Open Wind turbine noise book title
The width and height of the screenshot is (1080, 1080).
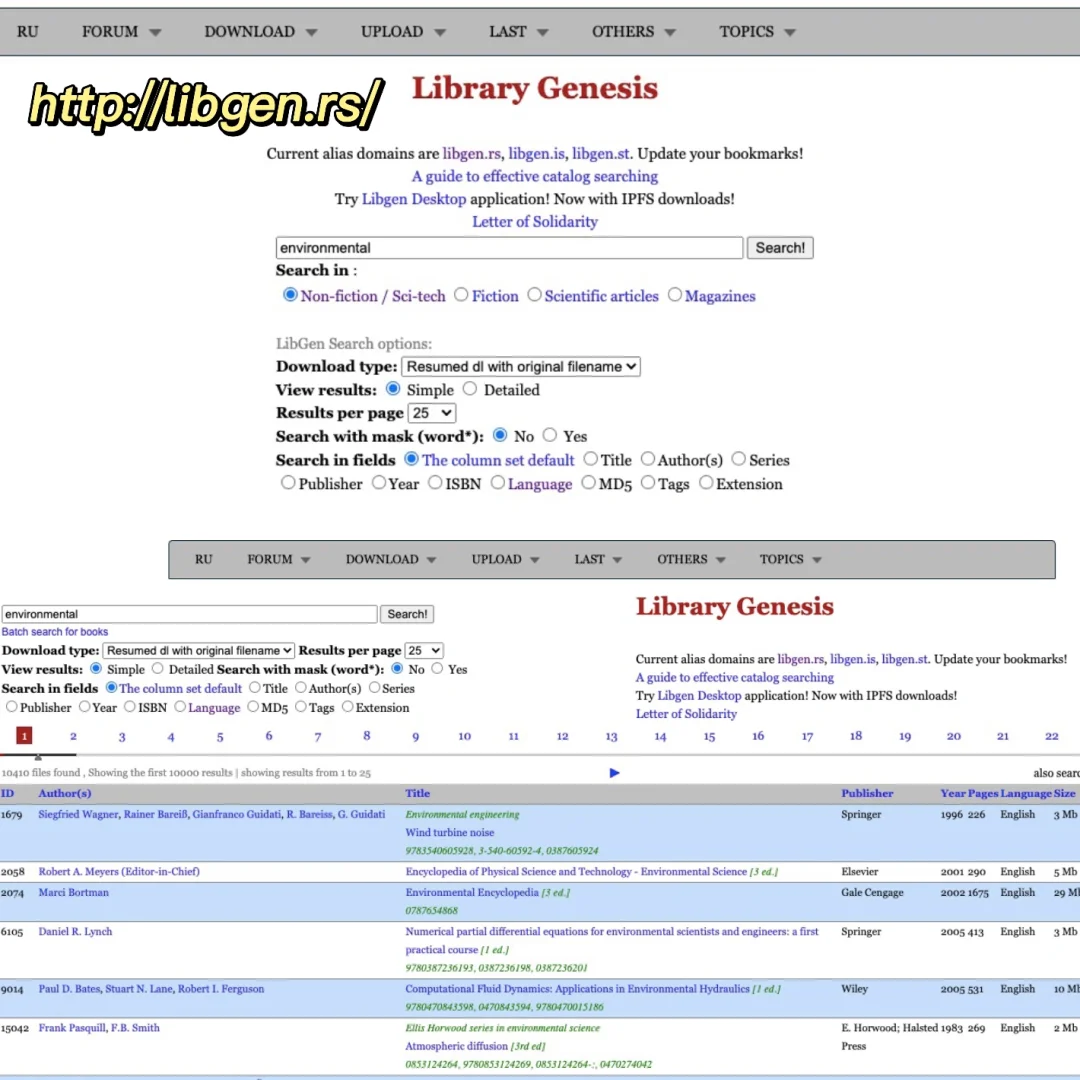pos(450,832)
